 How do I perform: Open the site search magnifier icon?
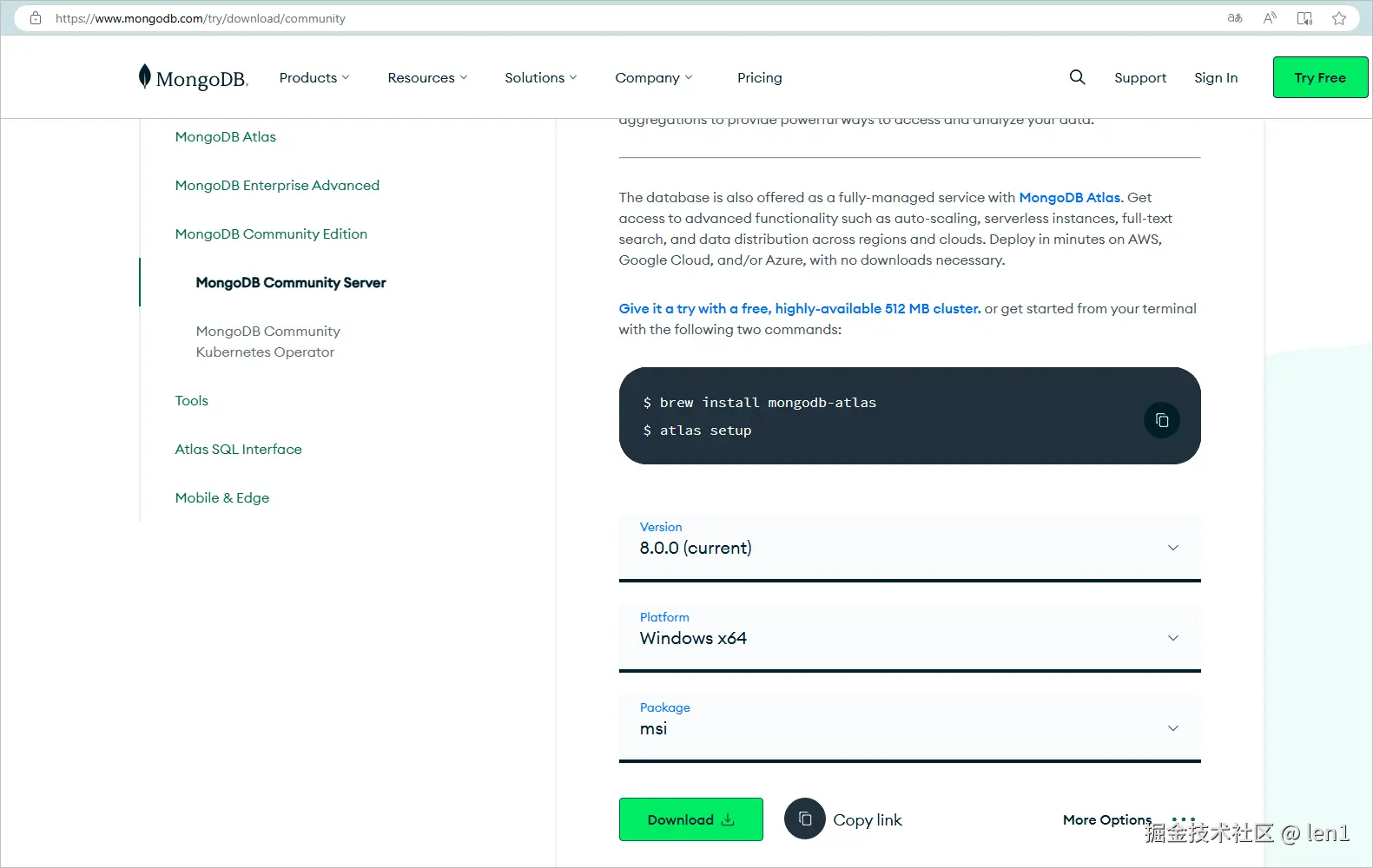point(1077,77)
